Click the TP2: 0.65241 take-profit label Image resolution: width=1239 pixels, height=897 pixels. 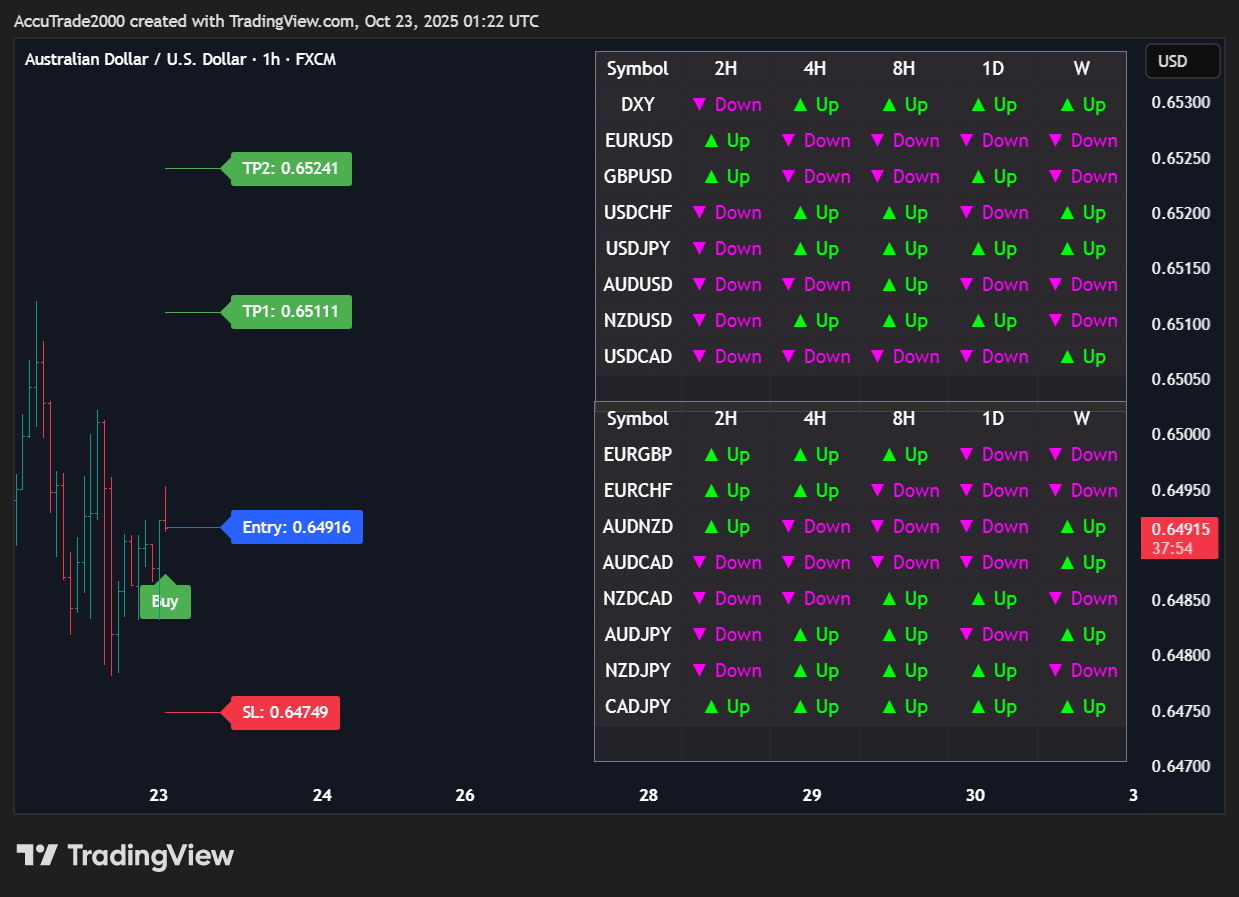(x=291, y=169)
